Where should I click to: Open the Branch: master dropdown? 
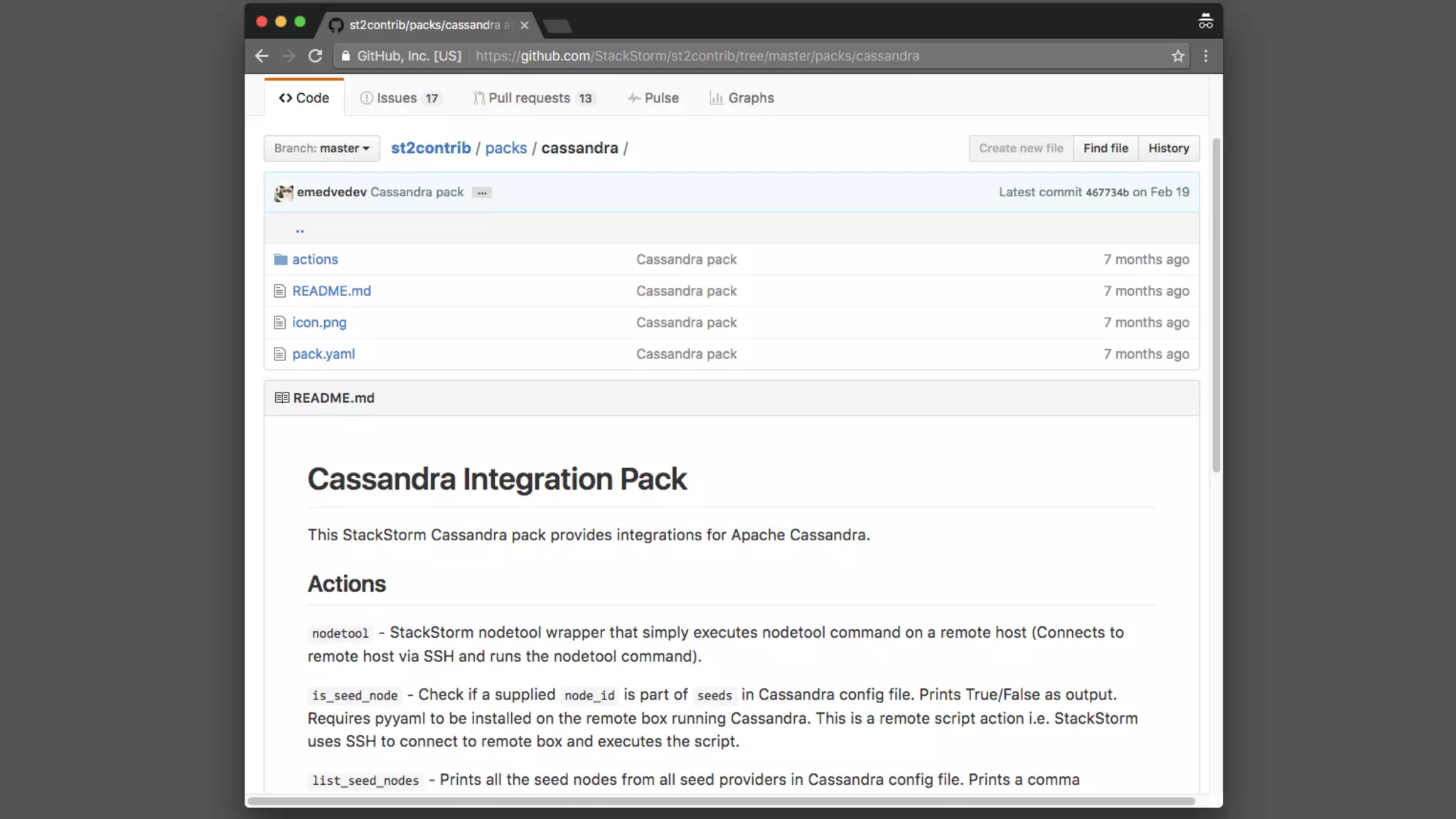point(322,148)
